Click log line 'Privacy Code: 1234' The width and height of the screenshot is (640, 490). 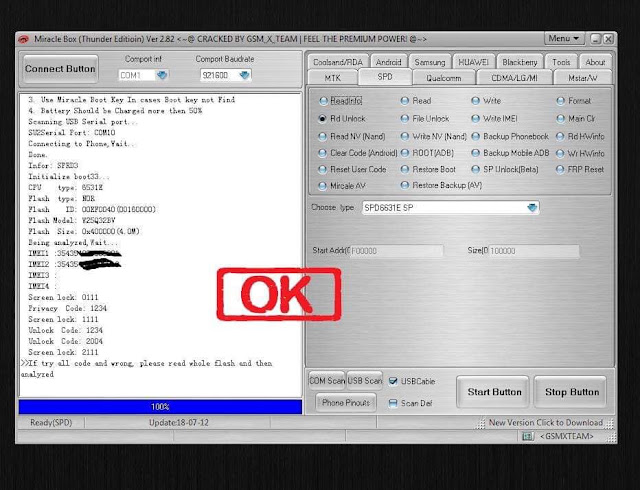(67, 308)
